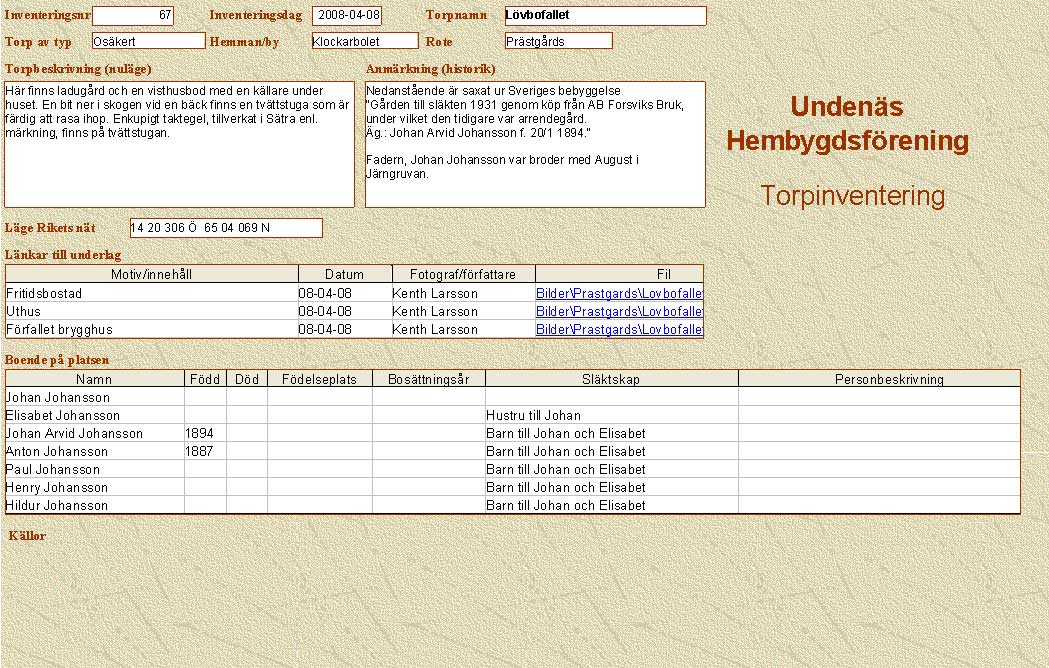Select the Läge Rikets nät coordinates field

[226, 228]
